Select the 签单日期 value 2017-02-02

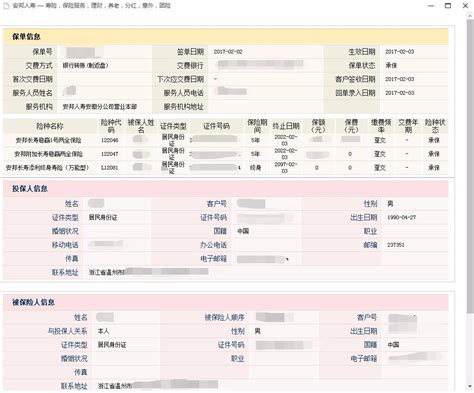(x=228, y=52)
